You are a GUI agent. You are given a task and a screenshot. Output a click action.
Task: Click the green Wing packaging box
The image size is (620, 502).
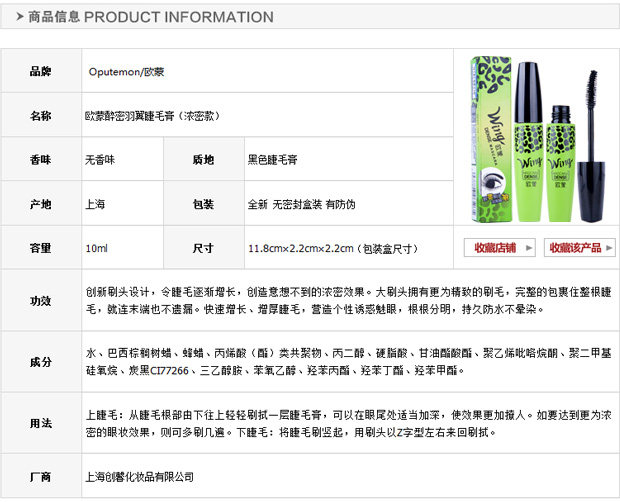click(x=491, y=140)
